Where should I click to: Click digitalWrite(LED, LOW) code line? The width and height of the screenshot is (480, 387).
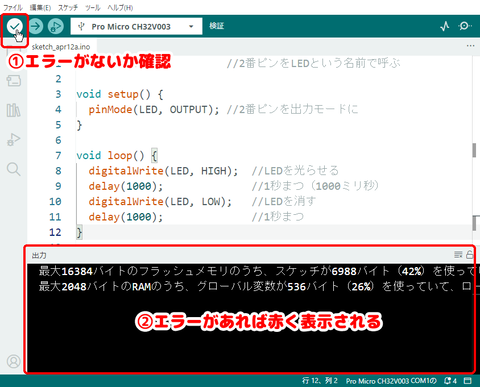point(160,201)
